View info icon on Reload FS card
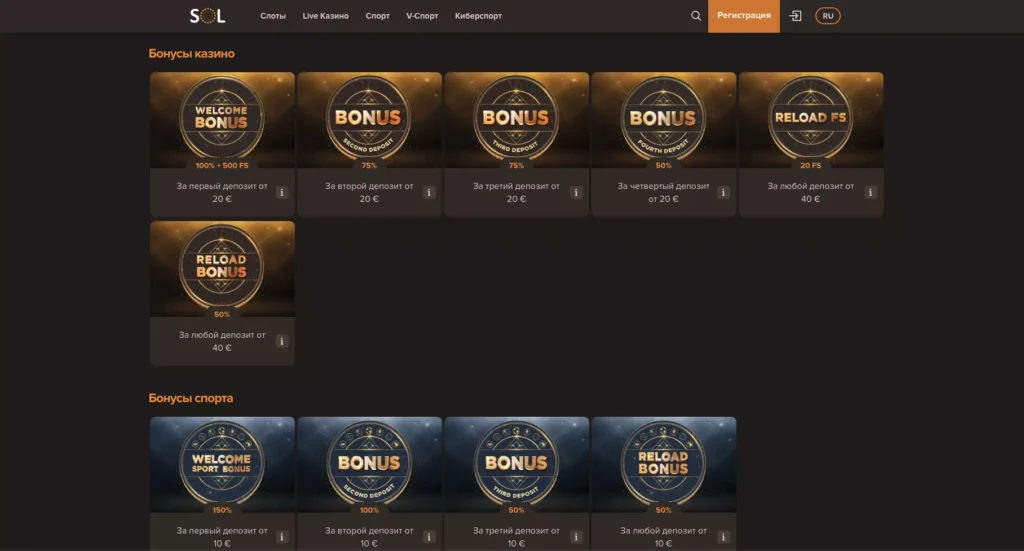This screenshot has height=551, width=1024. tap(870, 193)
